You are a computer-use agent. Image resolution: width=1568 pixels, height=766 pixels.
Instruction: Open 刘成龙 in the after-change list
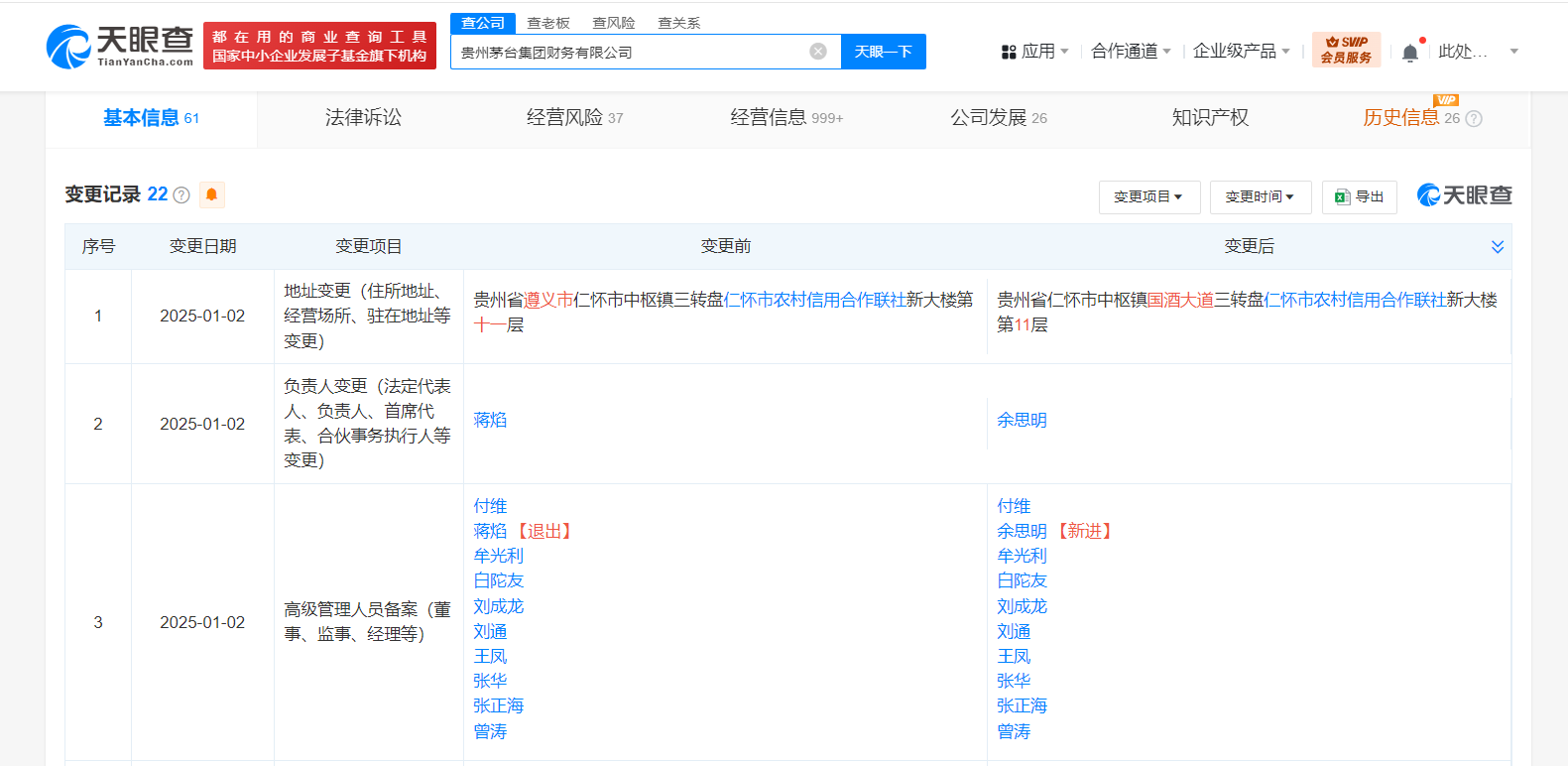pyautogui.click(x=1022, y=607)
